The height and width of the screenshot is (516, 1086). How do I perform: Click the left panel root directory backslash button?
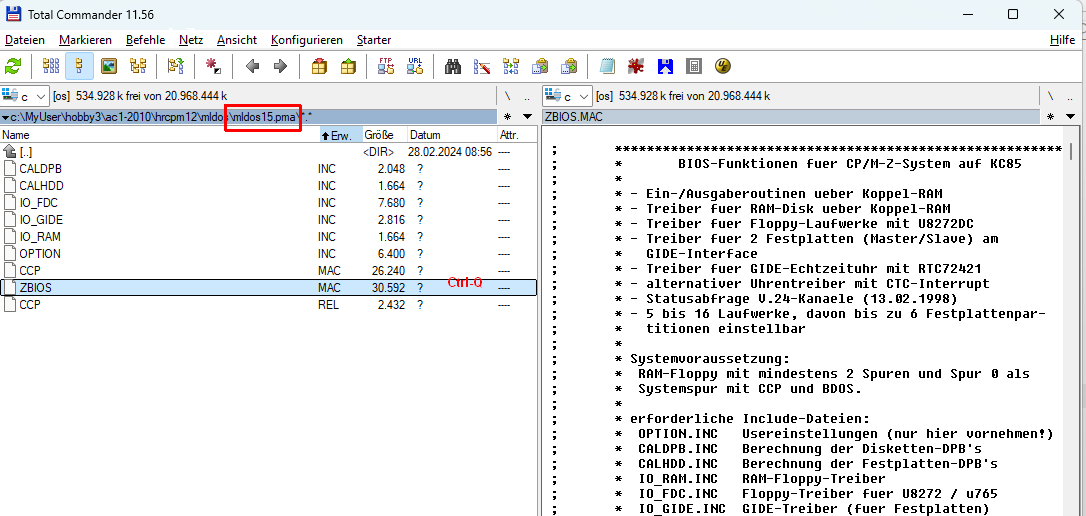pos(507,96)
